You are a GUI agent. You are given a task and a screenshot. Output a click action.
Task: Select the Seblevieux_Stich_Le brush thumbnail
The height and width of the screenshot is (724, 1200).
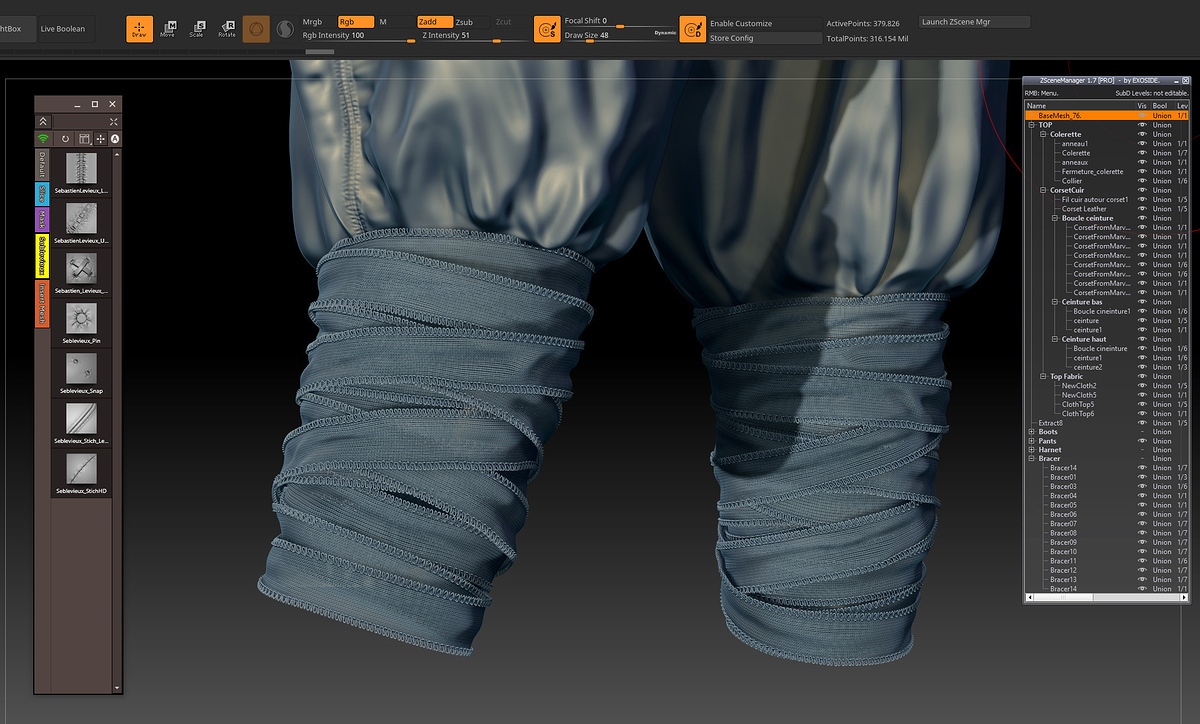[81, 418]
